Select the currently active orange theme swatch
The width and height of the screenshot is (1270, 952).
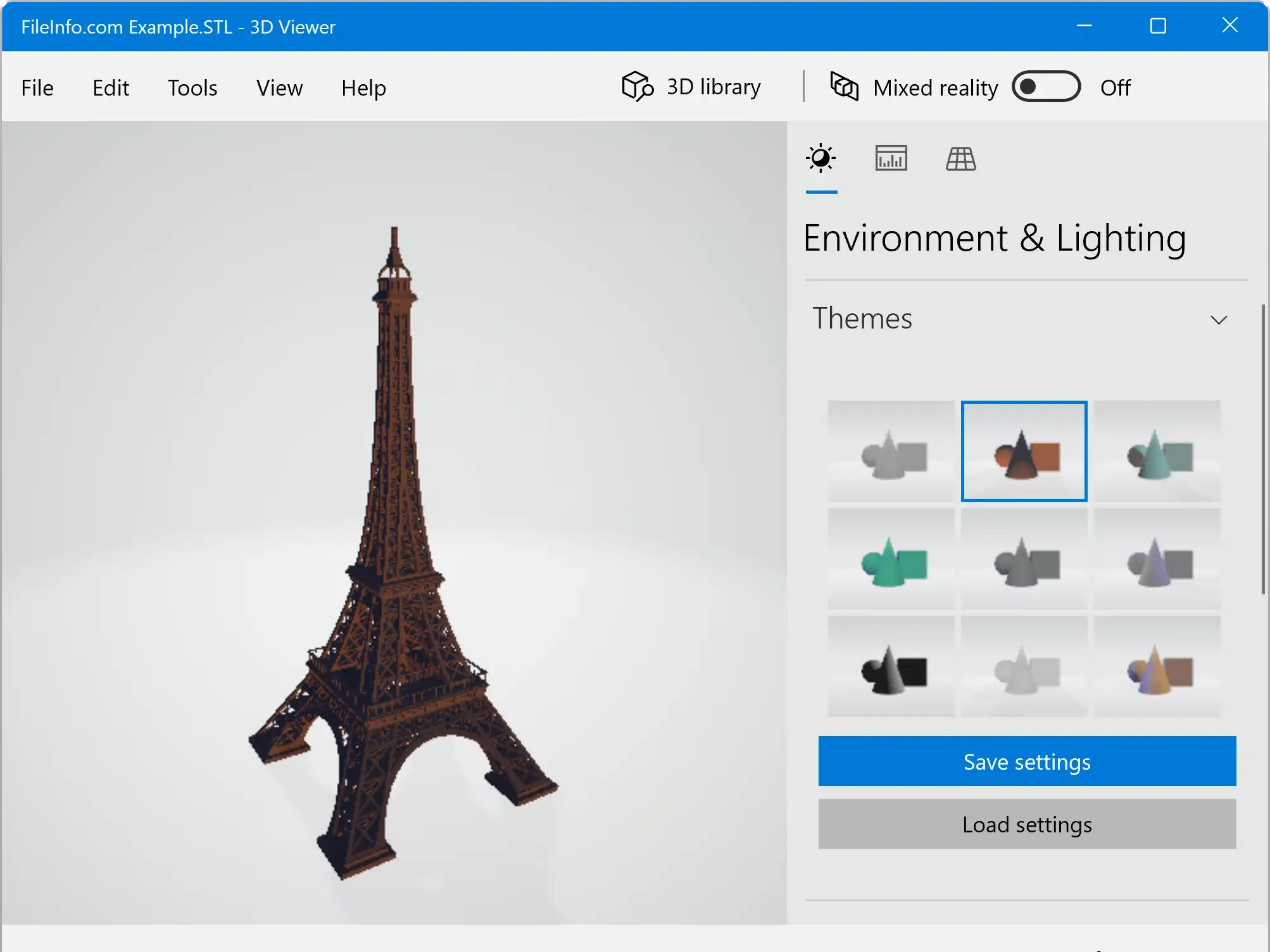pos(1023,451)
